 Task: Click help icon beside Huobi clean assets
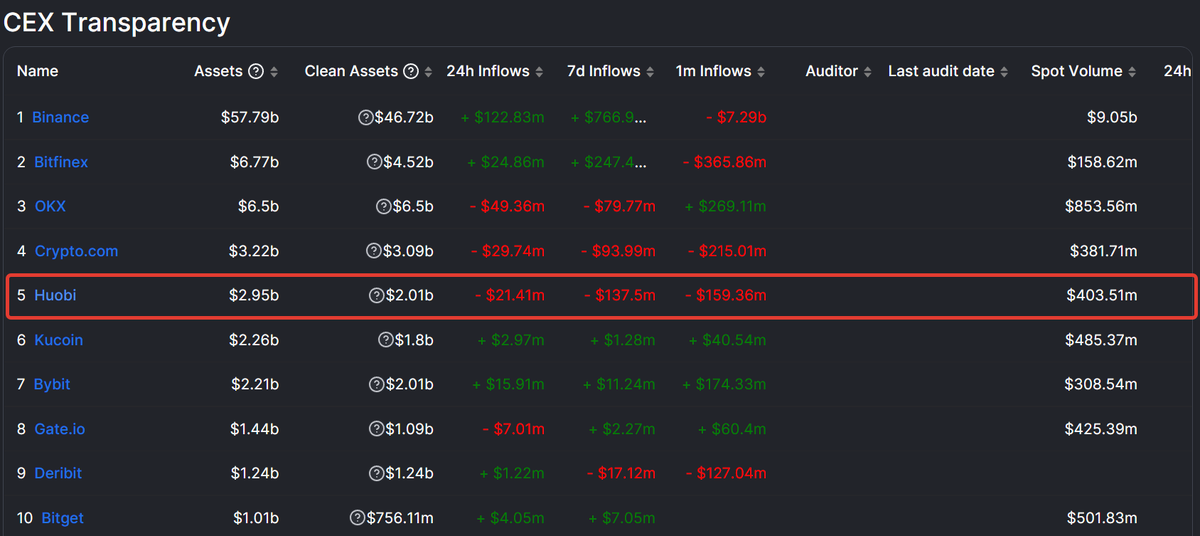point(376,295)
